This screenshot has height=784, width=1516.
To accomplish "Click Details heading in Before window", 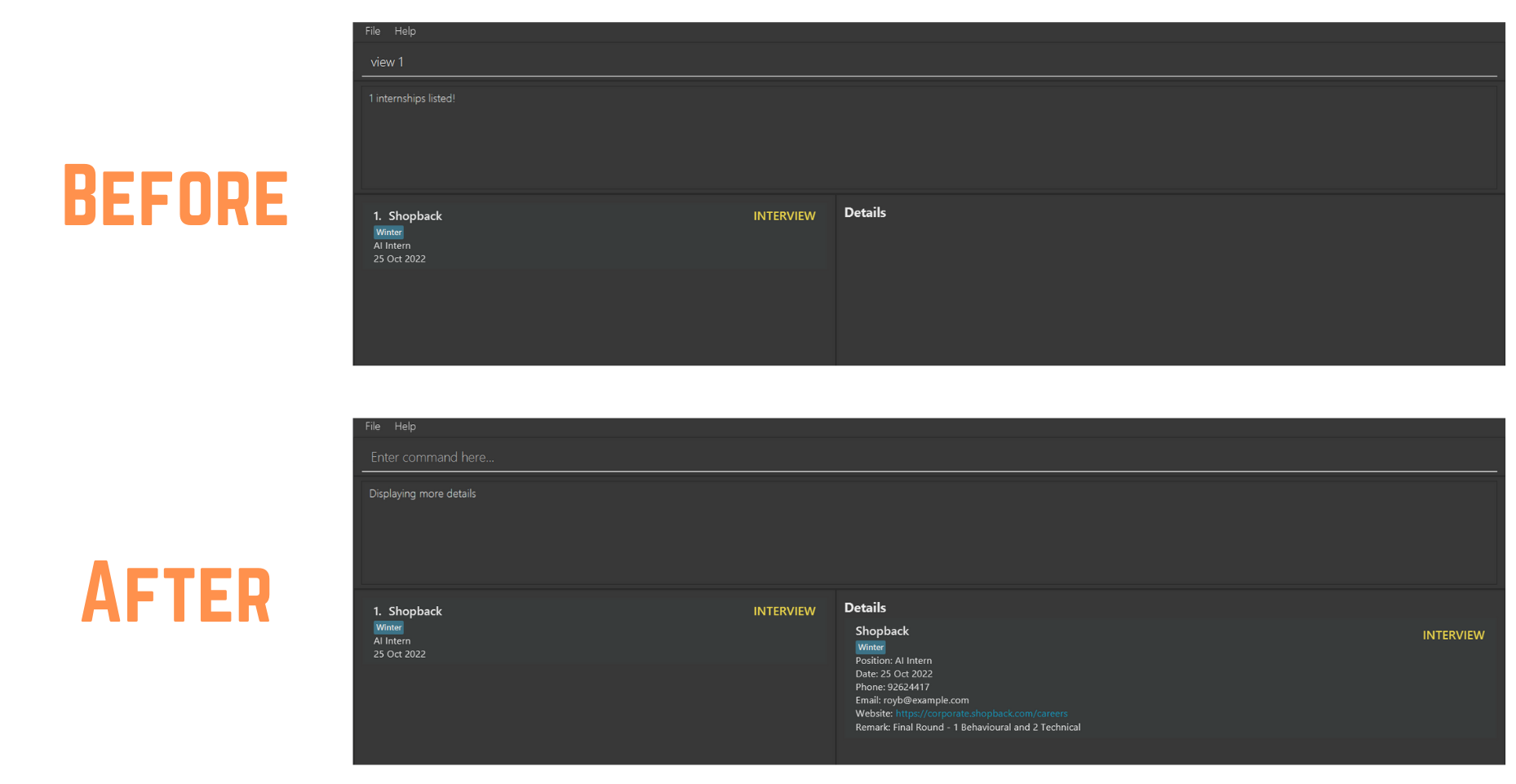I will tap(865, 212).
